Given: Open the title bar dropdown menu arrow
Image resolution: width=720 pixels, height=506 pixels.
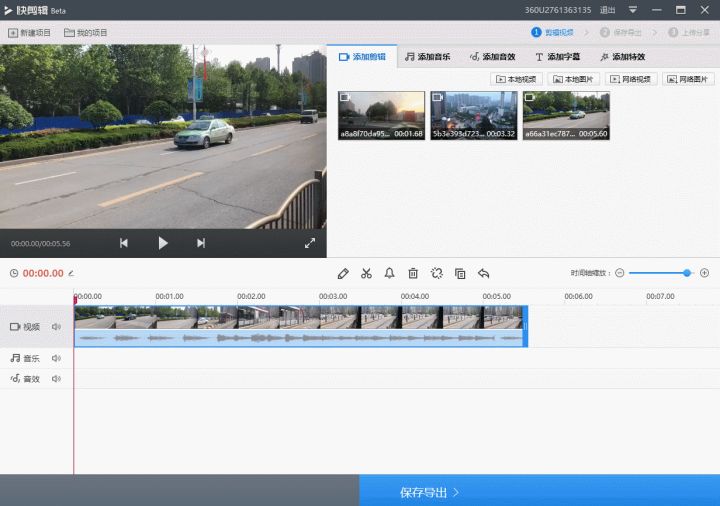Looking at the screenshot, I should coord(633,10).
